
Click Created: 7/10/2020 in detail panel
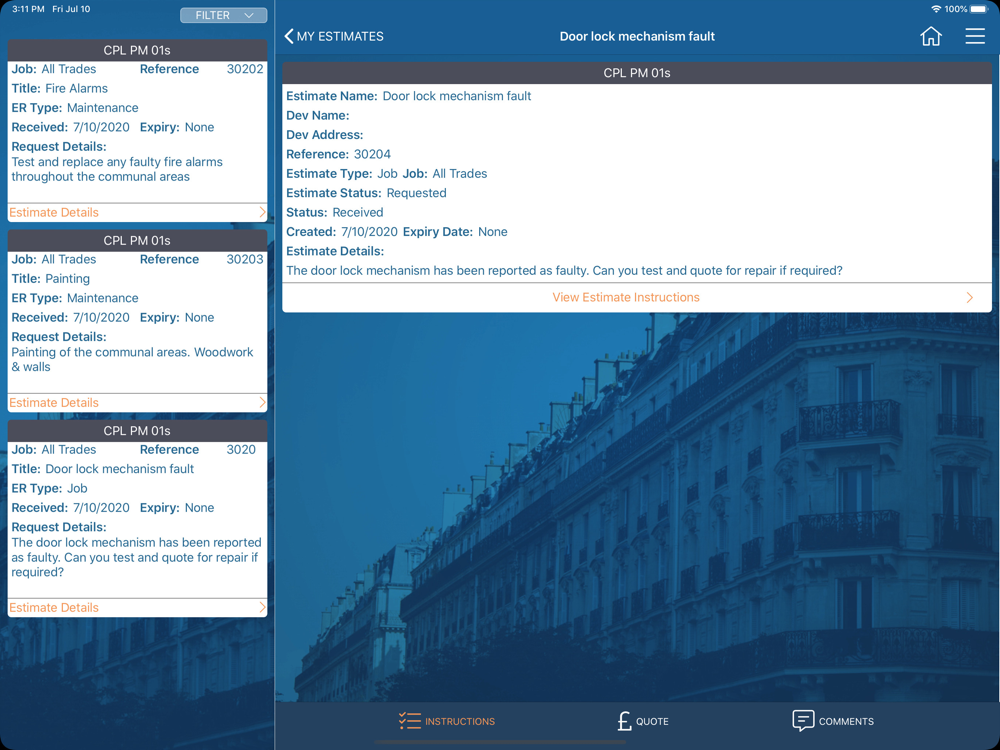(341, 232)
